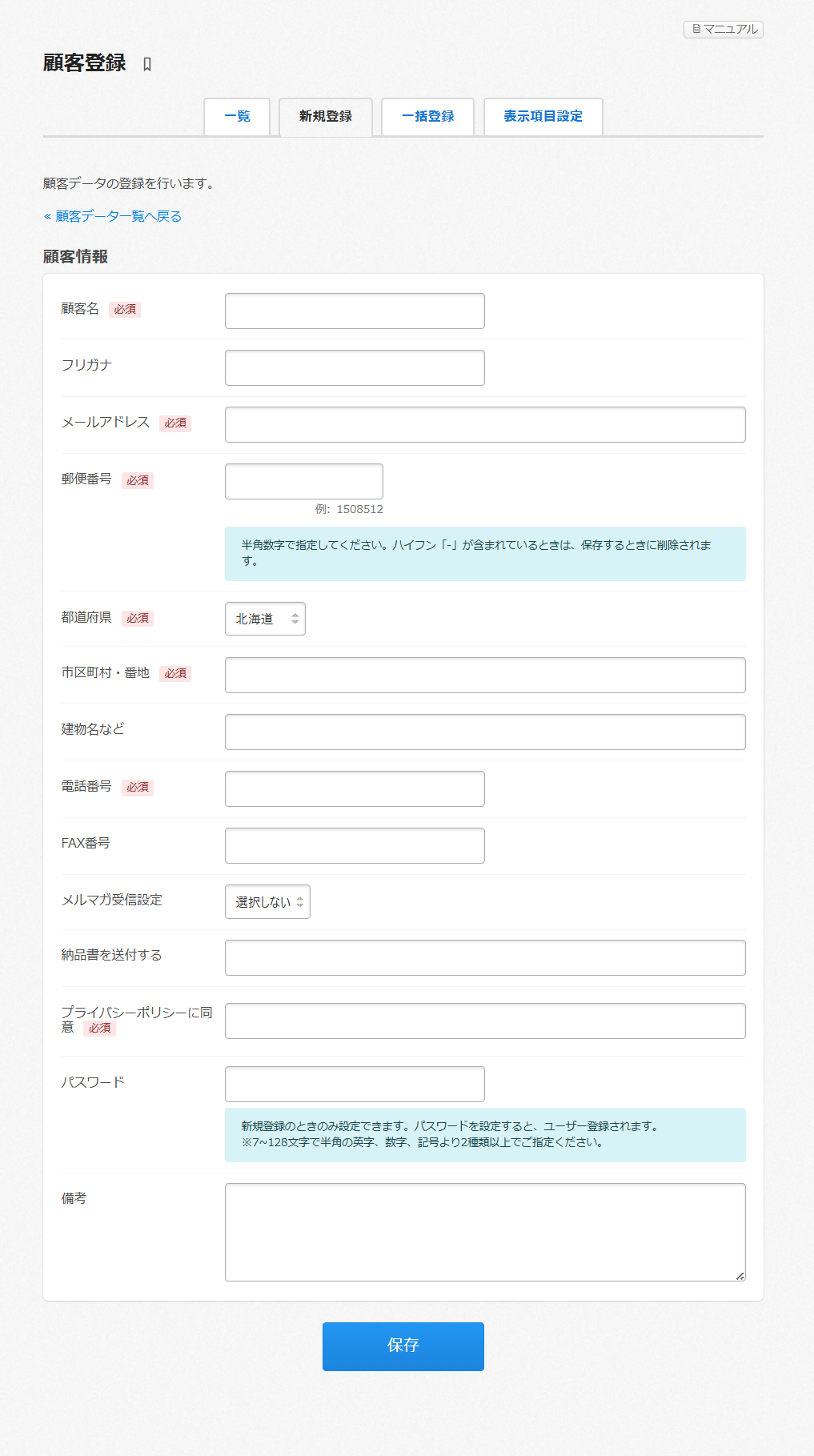Click the bookmark icon beside 顧客登録 title
The height and width of the screenshot is (1456, 814).
pyautogui.click(x=147, y=65)
